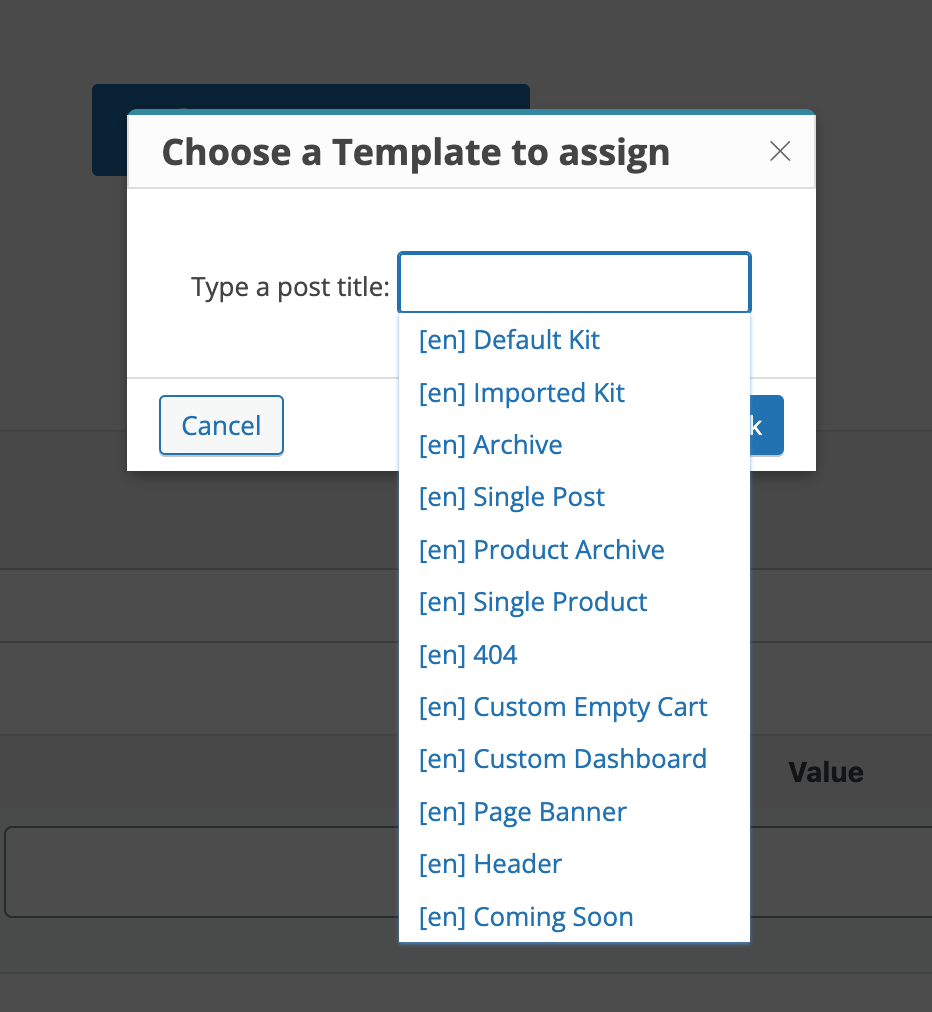
Task: Click the Value column header
Action: coord(826,772)
